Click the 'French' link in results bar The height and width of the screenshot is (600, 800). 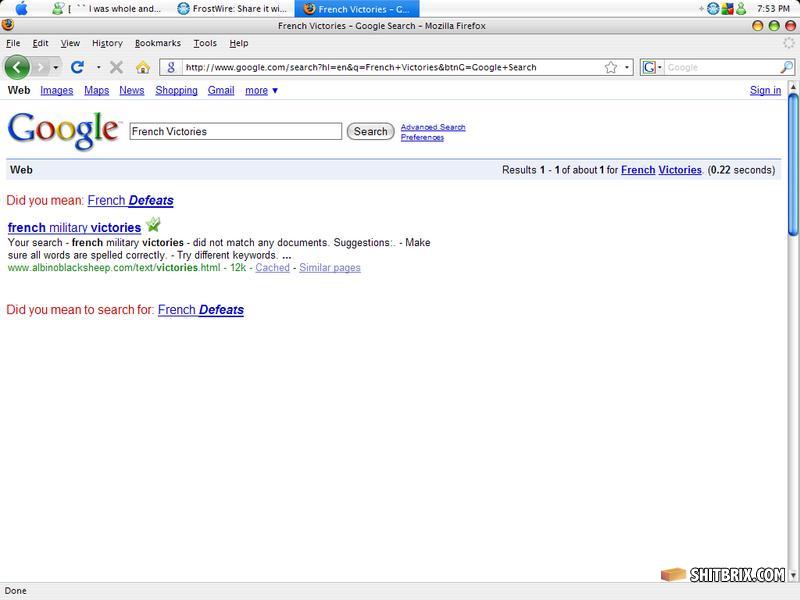tap(638, 170)
